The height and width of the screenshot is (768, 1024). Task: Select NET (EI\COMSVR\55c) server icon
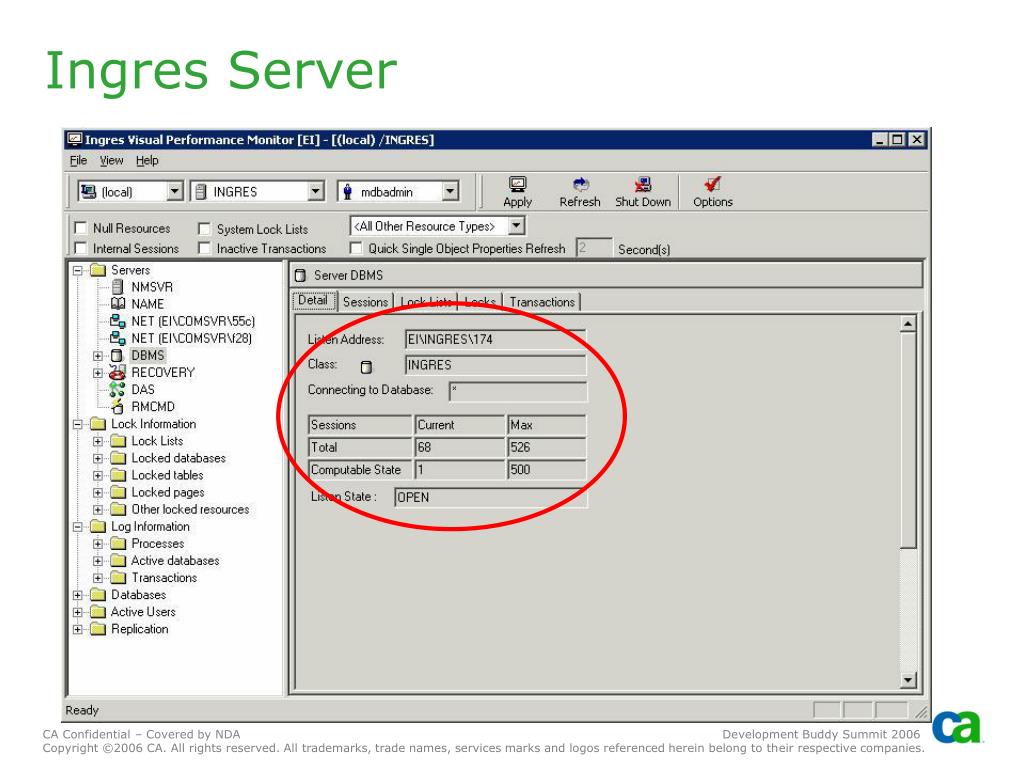click(118, 321)
